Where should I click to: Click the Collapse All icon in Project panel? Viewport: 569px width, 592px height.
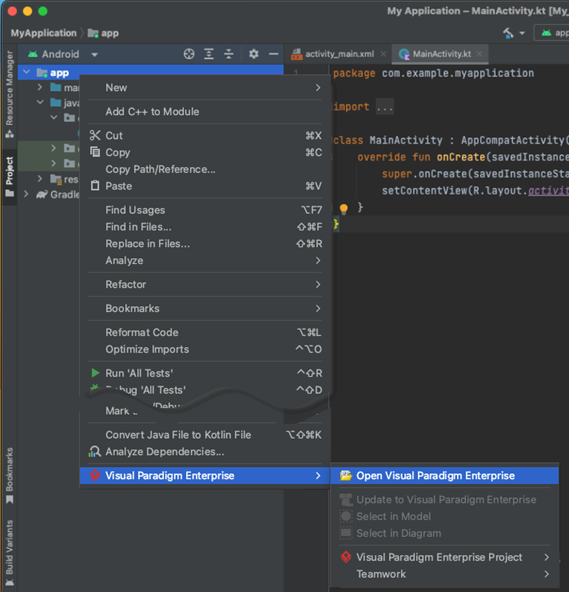tap(228, 54)
